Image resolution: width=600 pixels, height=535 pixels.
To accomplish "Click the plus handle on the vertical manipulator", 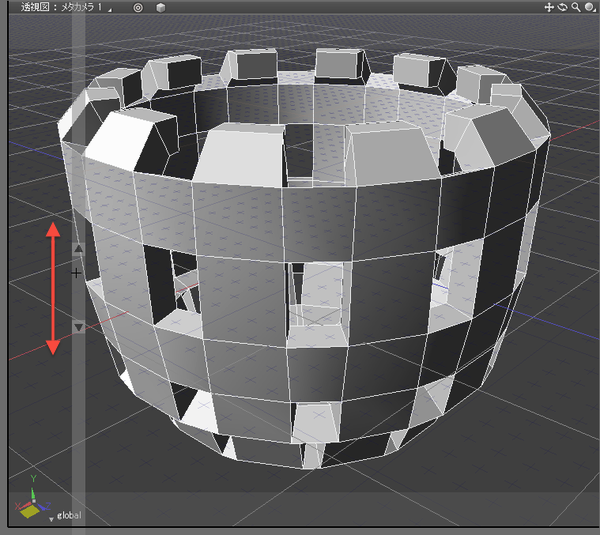I will [x=77, y=272].
